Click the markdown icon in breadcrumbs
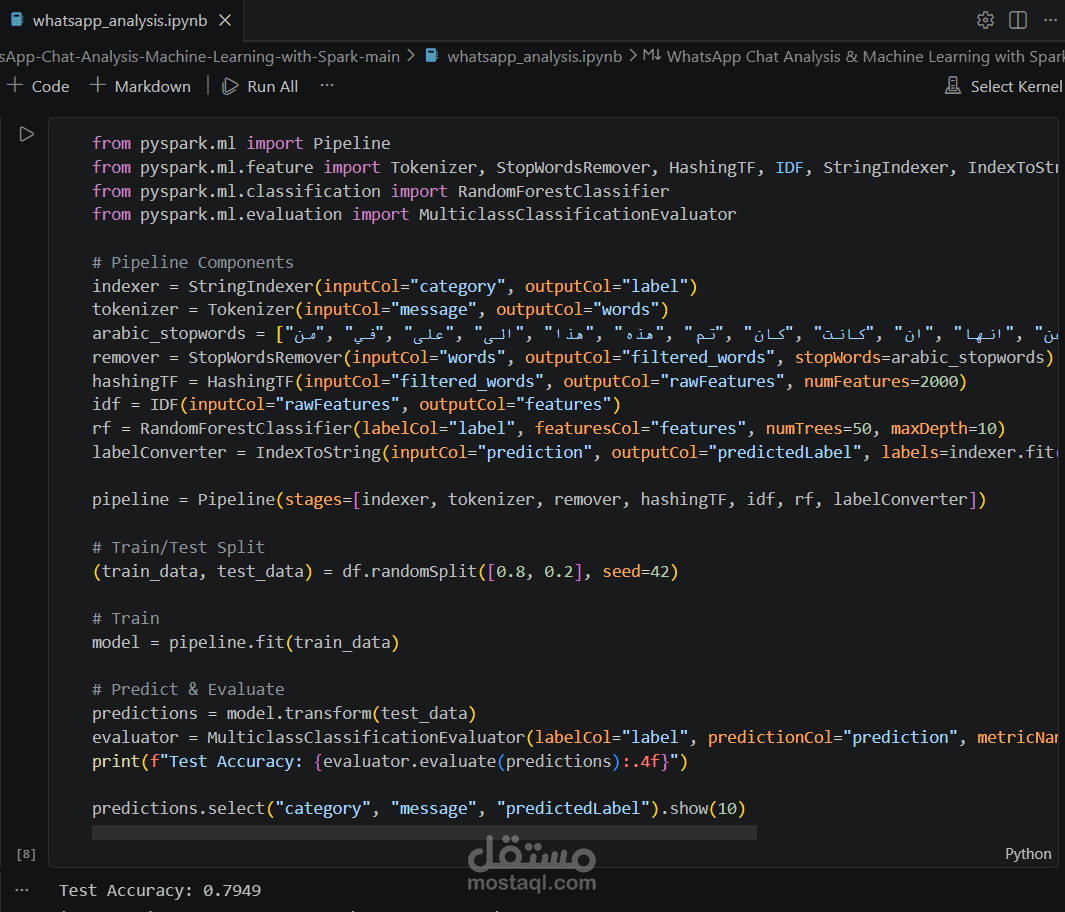 coord(651,55)
